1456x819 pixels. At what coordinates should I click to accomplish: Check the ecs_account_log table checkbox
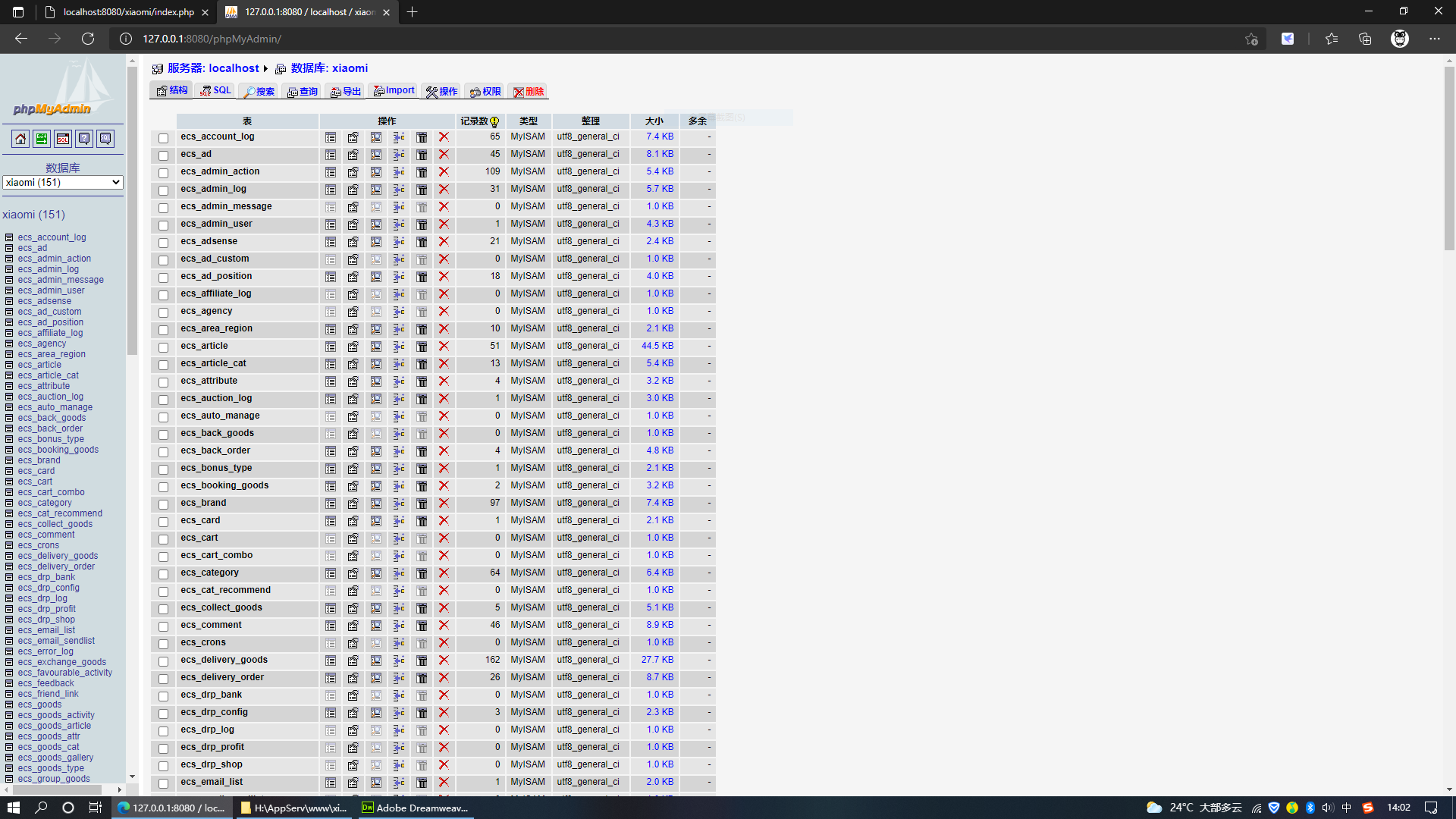coord(163,138)
